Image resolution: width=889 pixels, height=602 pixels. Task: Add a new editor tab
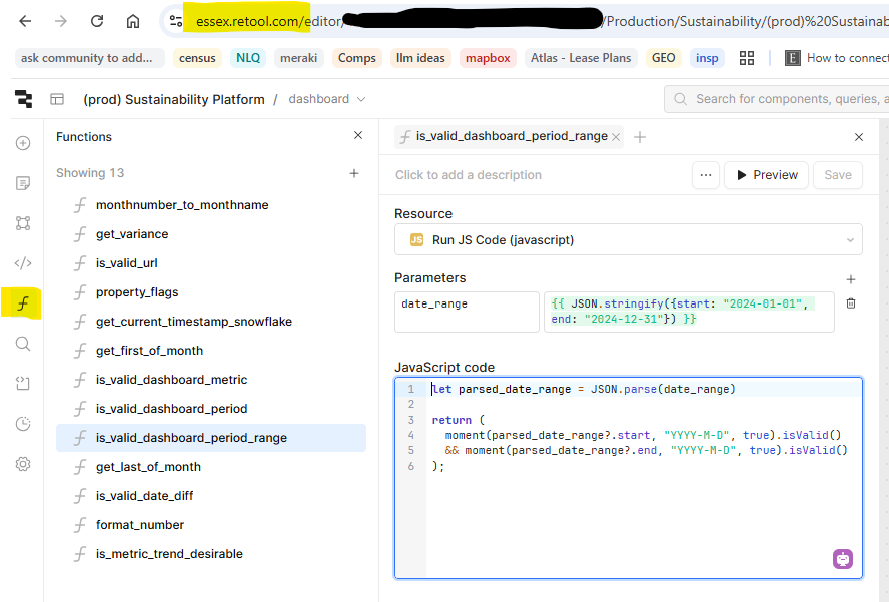[x=640, y=137]
